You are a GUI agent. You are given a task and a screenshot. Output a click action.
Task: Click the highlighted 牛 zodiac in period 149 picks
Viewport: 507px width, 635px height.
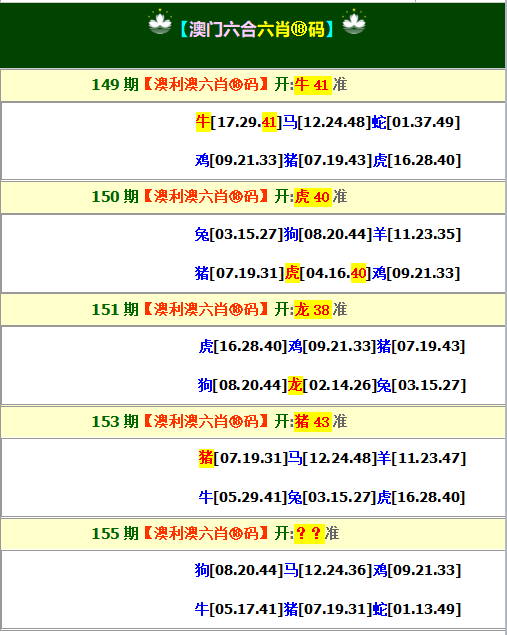click(203, 122)
